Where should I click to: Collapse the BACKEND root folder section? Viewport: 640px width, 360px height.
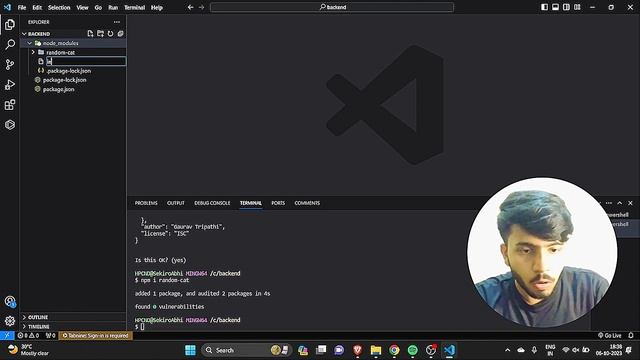click(x=24, y=33)
